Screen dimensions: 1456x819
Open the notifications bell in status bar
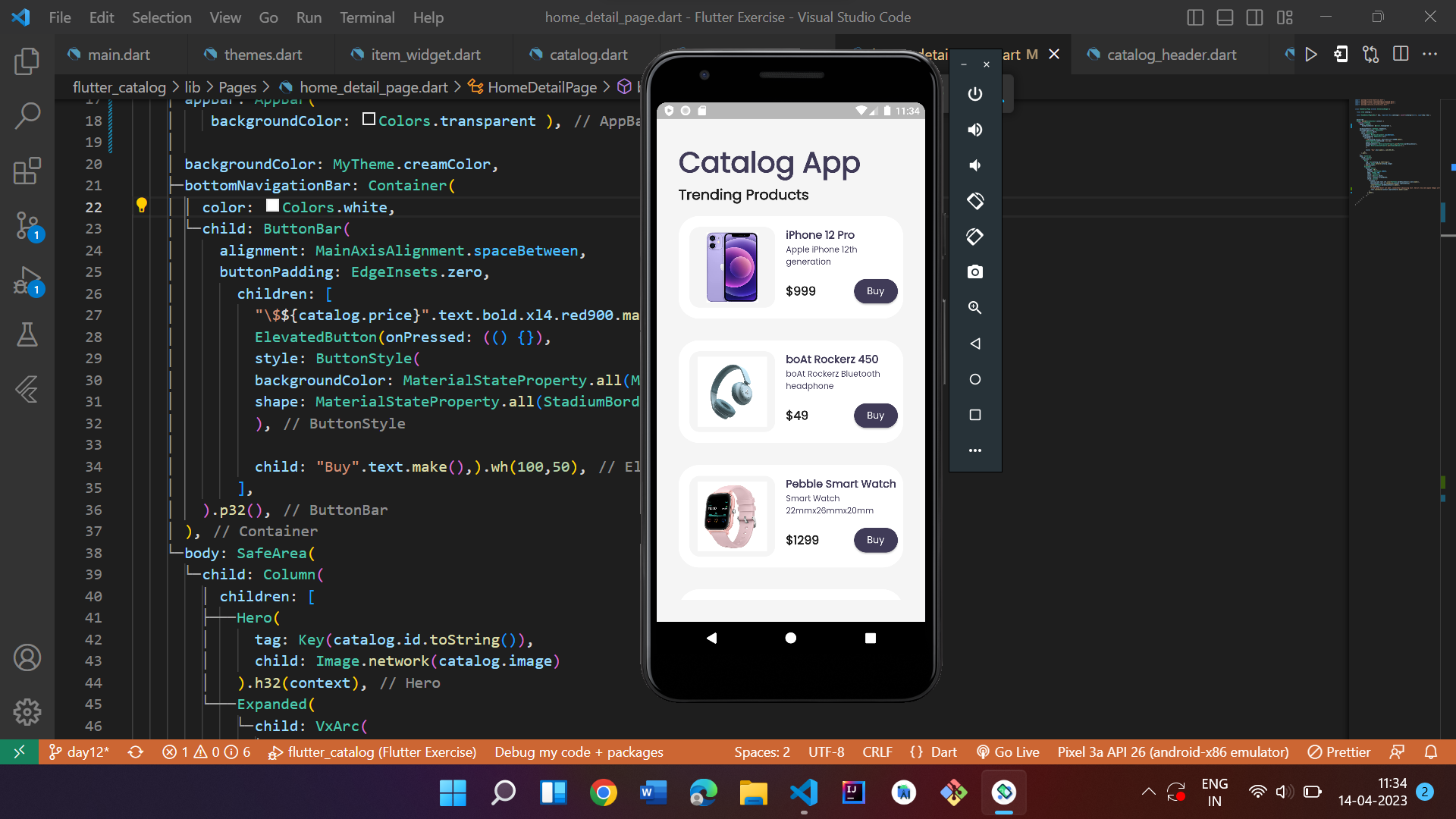pos(1432,752)
